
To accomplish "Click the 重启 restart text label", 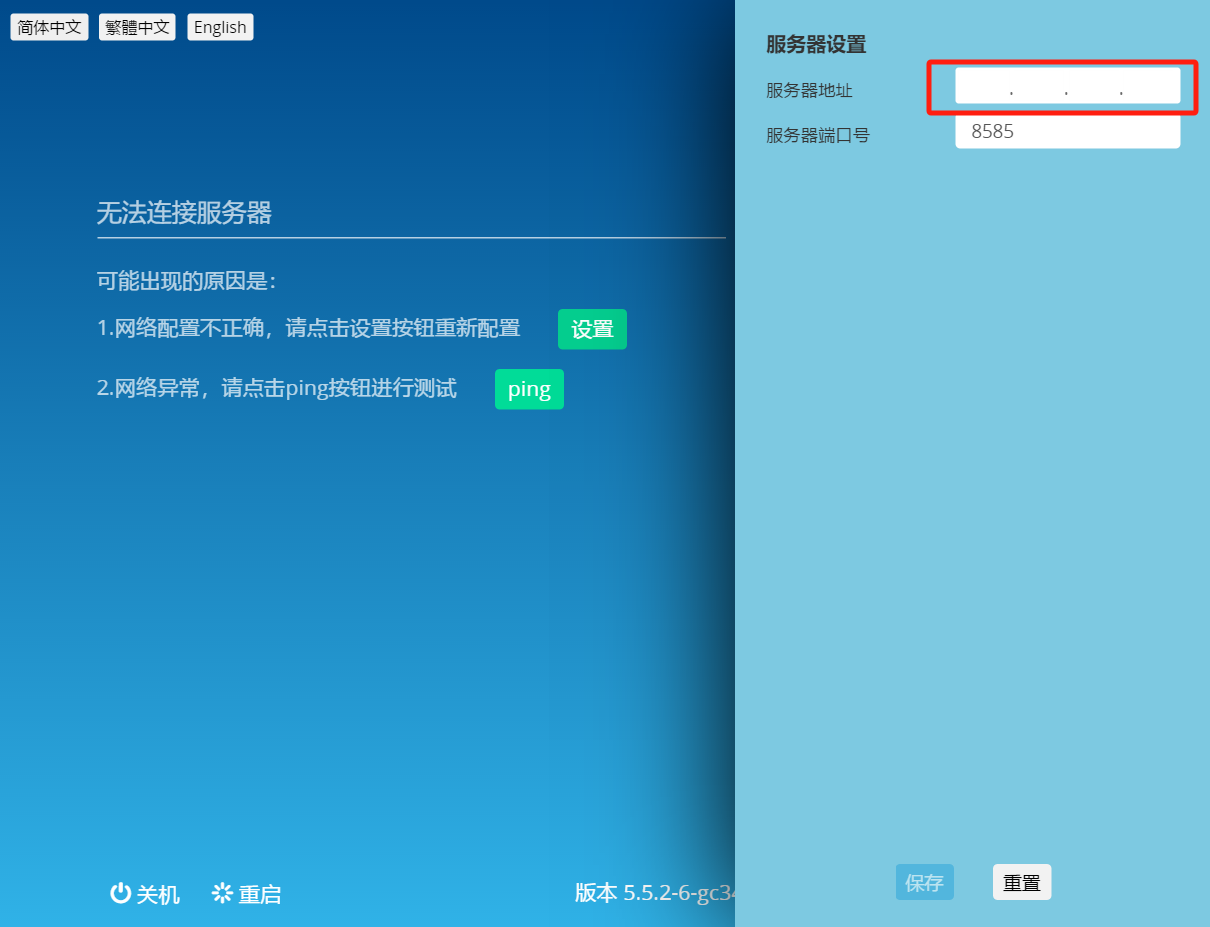I will point(260,894).
